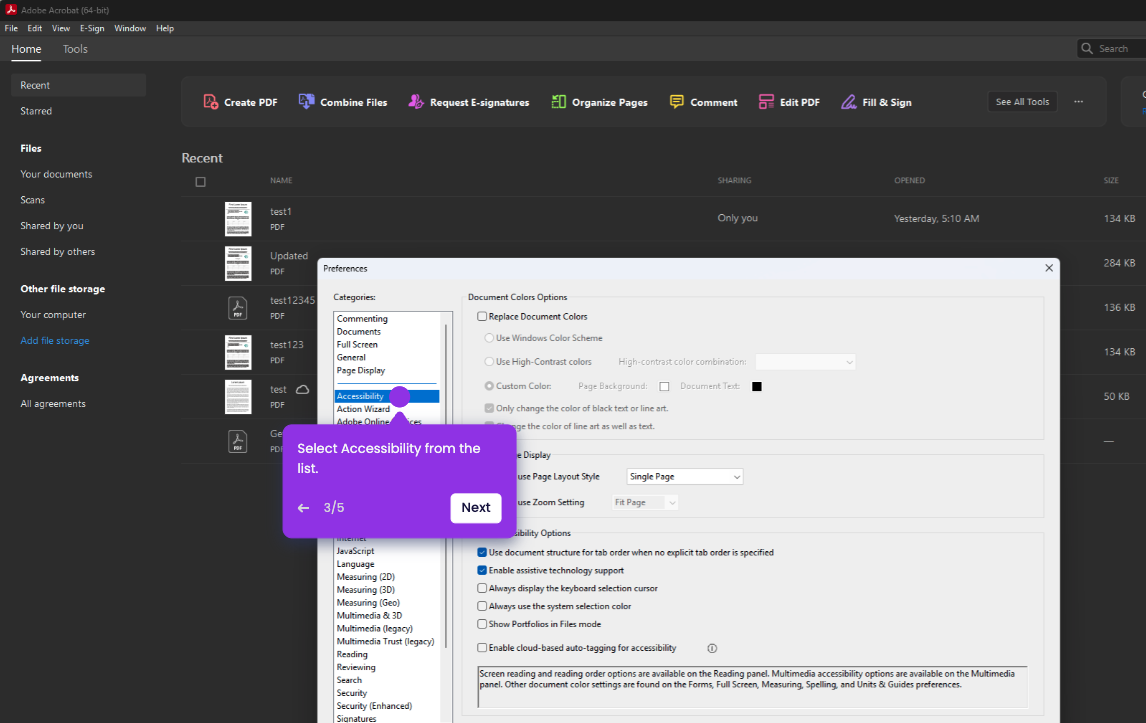Choose the Custom Color radio option
This screenshot has width=1146, height=723.
pyautogui.click(x=489, y=386)
